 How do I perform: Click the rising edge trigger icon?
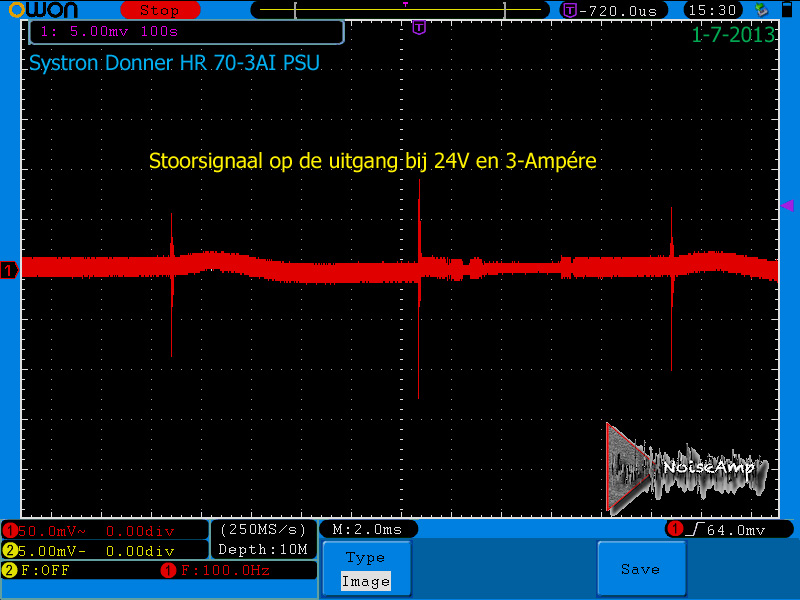[x=694, y=530]
